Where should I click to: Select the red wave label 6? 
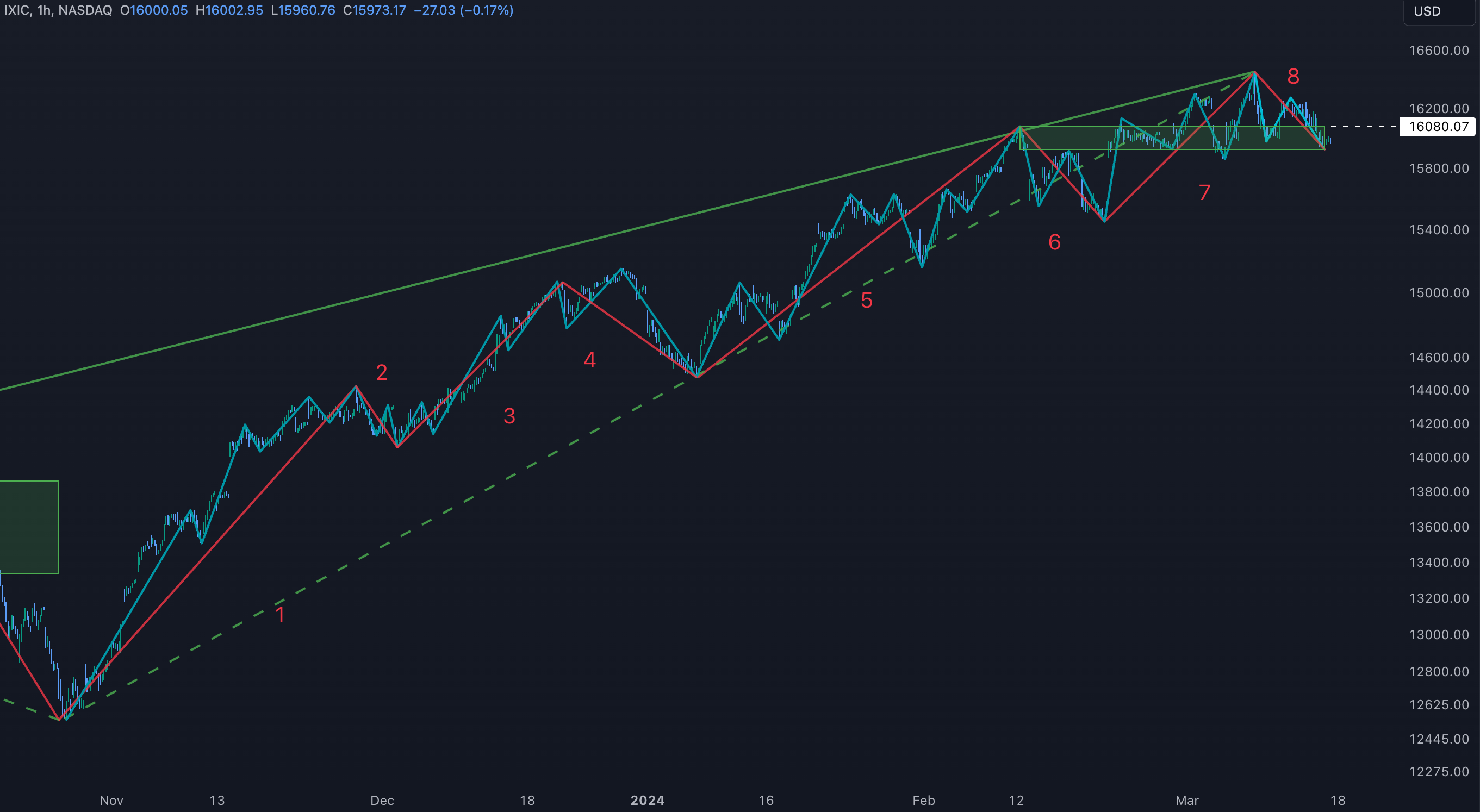[x=1054, y=242]
